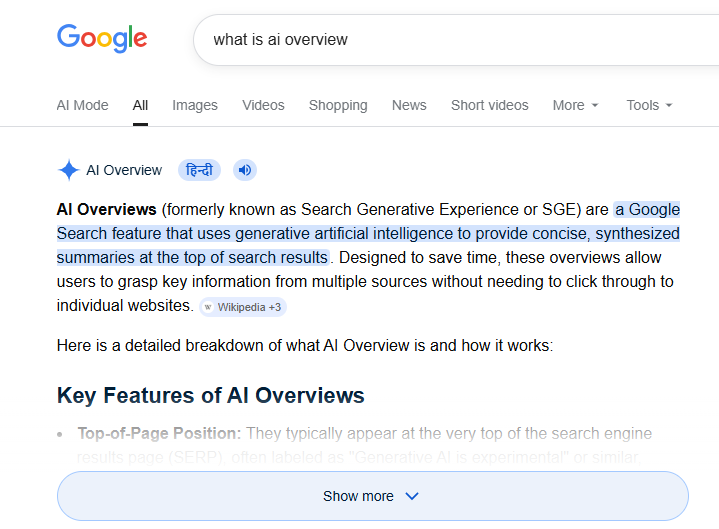Expand overview with Show more button
The height and width of the screenshot is (529, 719).
(373, 496)
